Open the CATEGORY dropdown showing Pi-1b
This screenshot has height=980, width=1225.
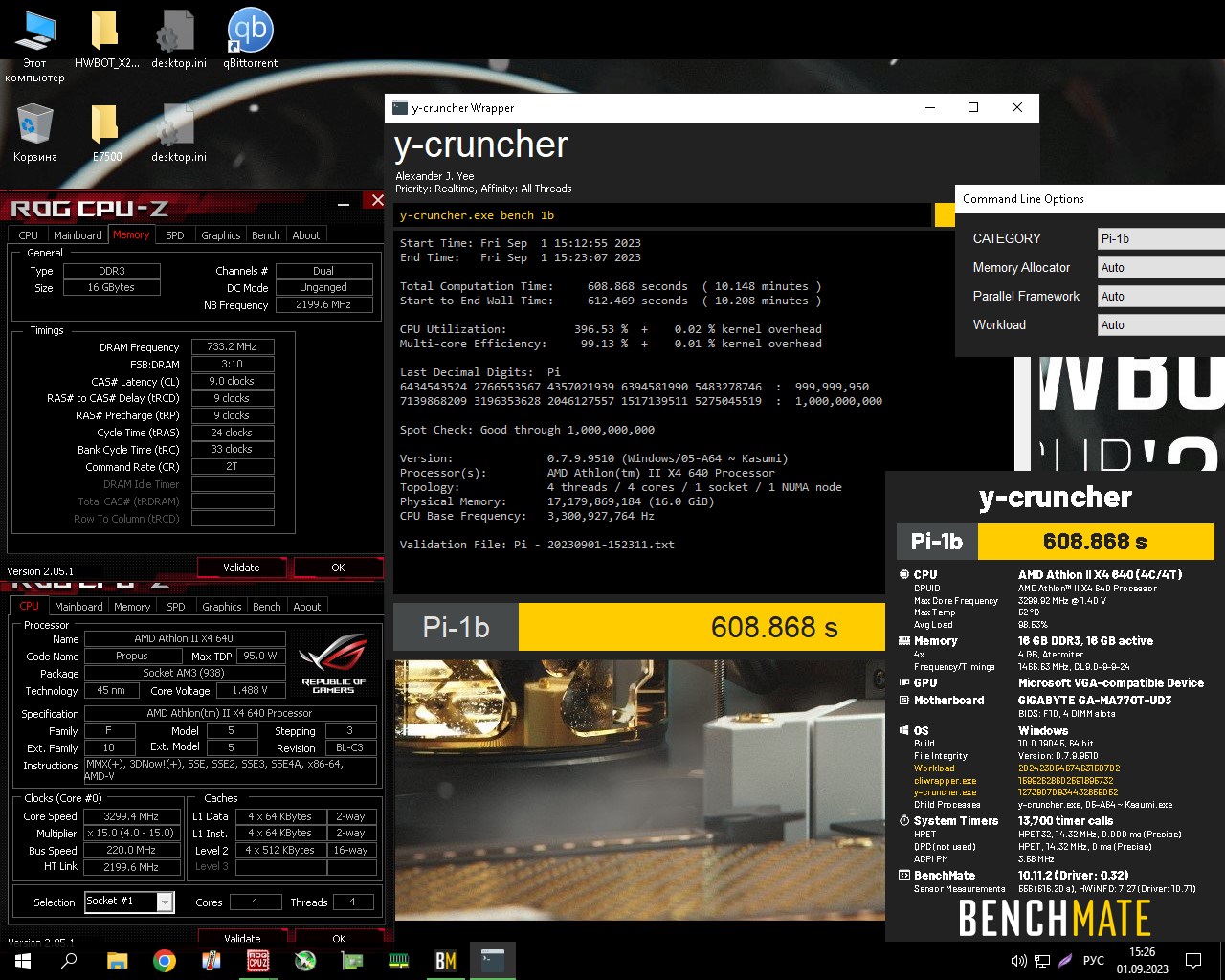pos(1161,239)
